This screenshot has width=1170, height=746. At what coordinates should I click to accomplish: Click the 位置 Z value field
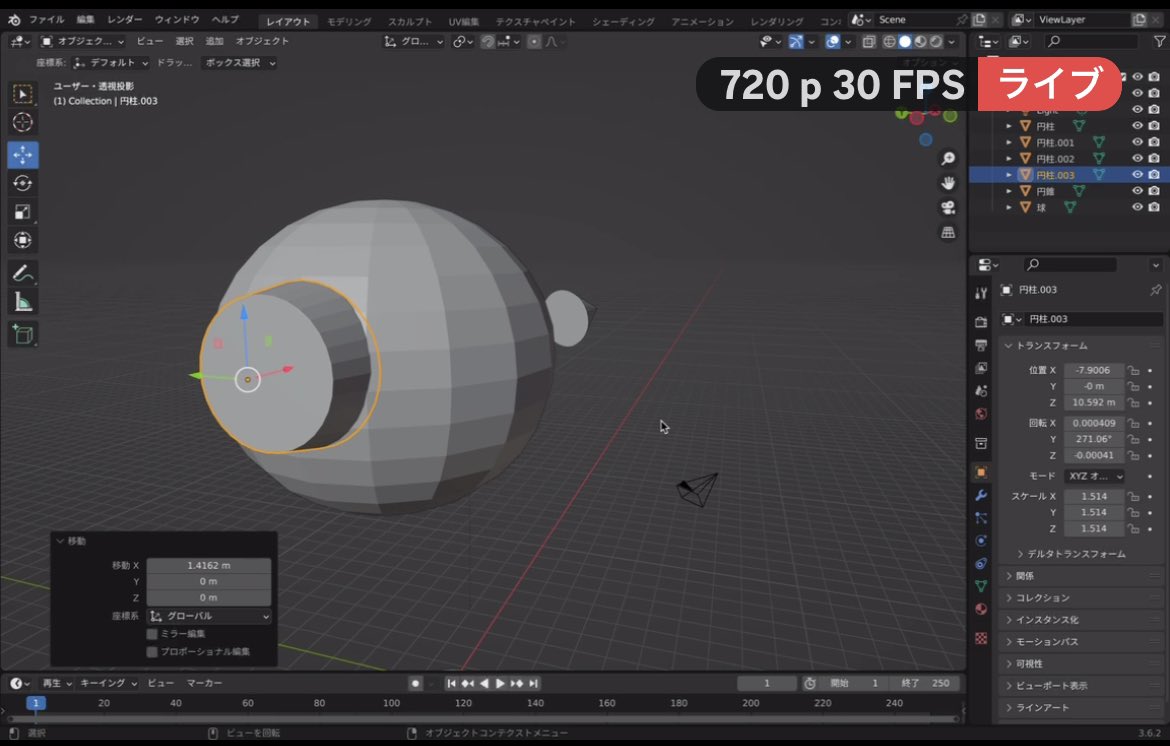click(1093, 403)
